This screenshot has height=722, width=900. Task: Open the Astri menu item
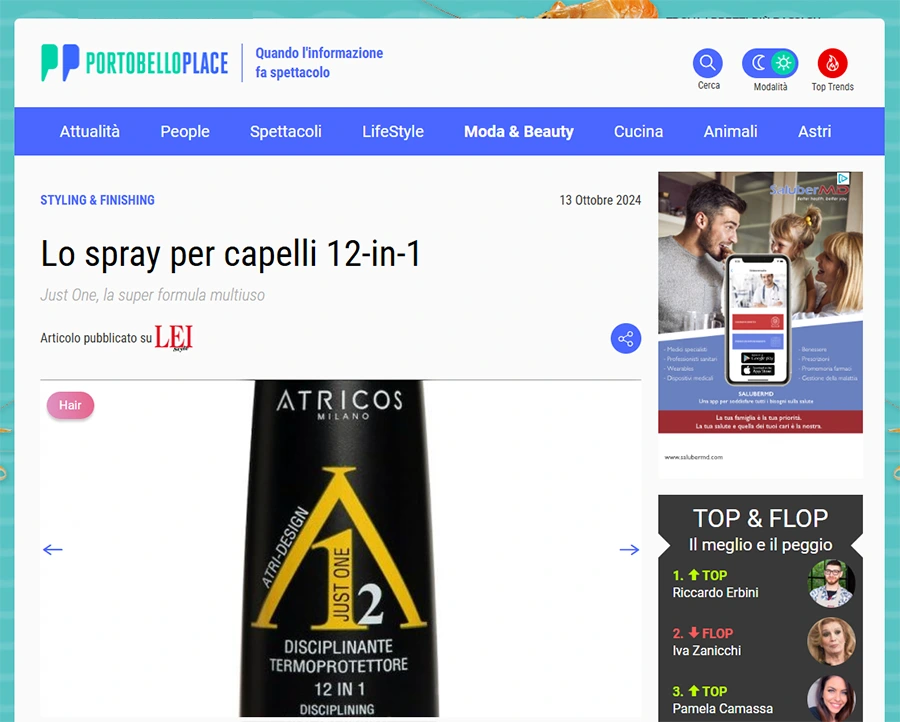click(814, 131)
